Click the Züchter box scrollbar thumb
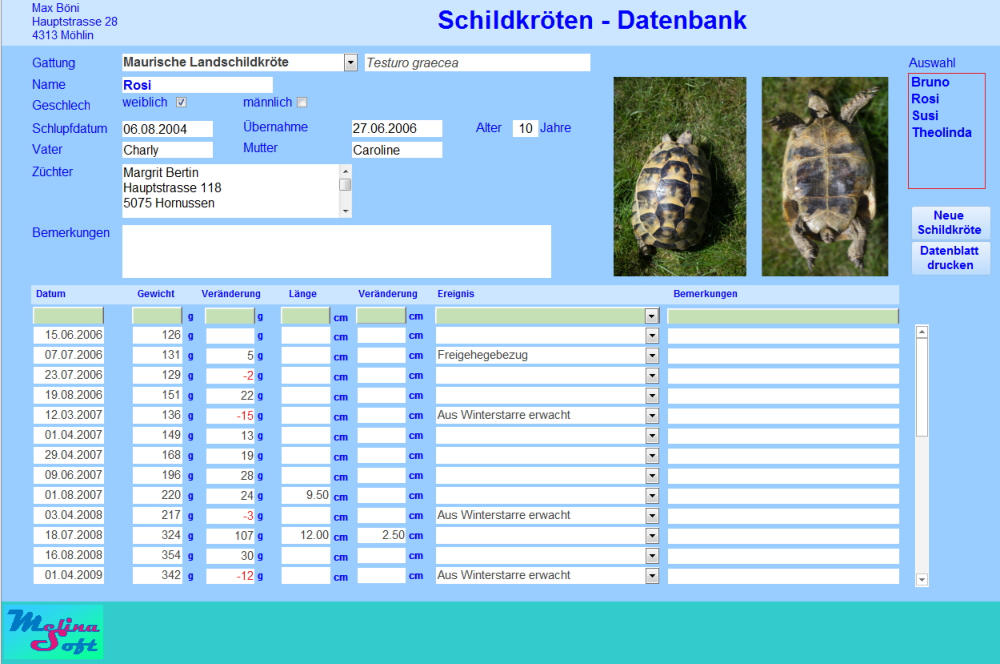The height and width of the screenshot is (664, 1000). (345, 184)
